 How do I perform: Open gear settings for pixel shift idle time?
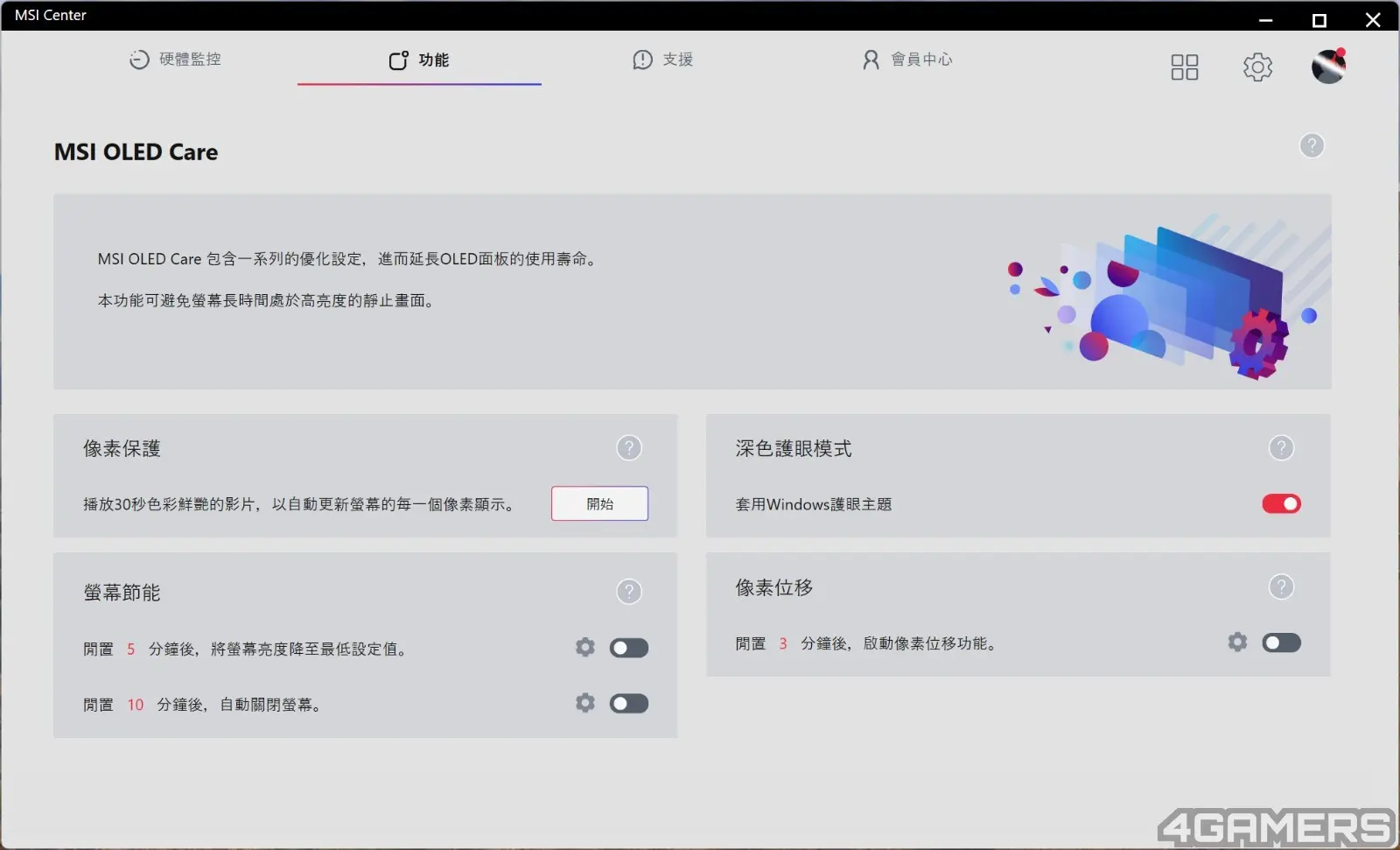[1237, 642]
